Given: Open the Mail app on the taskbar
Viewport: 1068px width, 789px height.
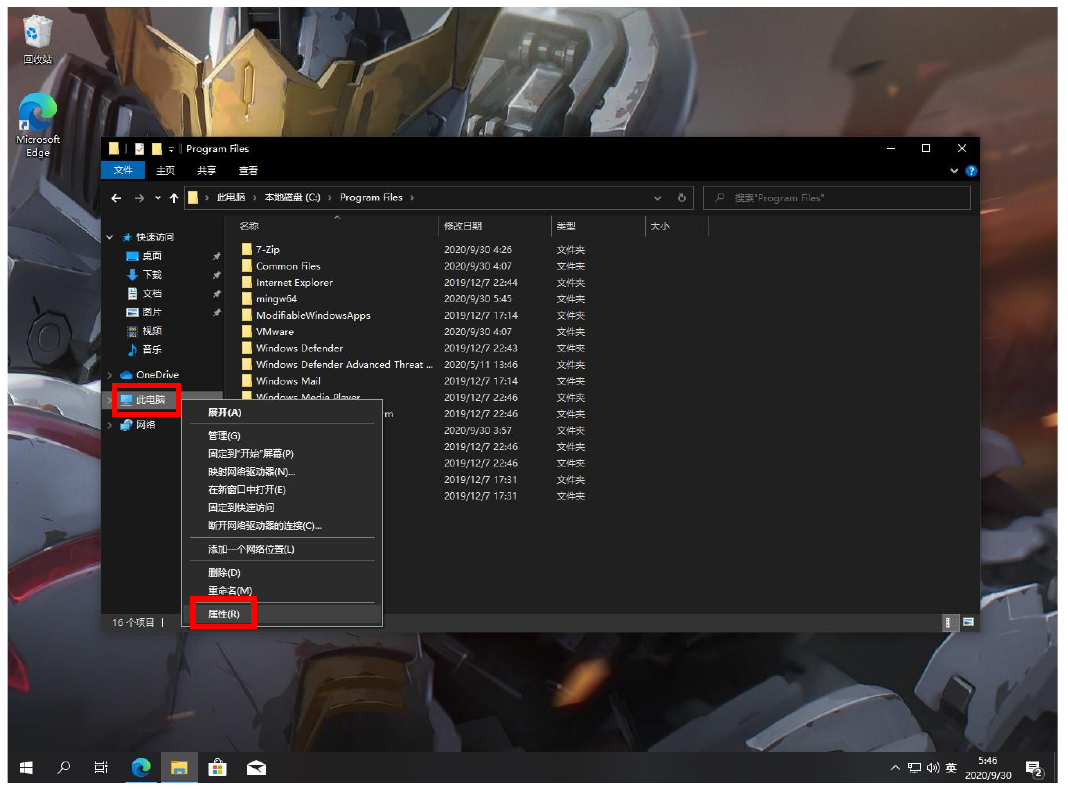Looking at the screenshot, I should pos(256,767).
